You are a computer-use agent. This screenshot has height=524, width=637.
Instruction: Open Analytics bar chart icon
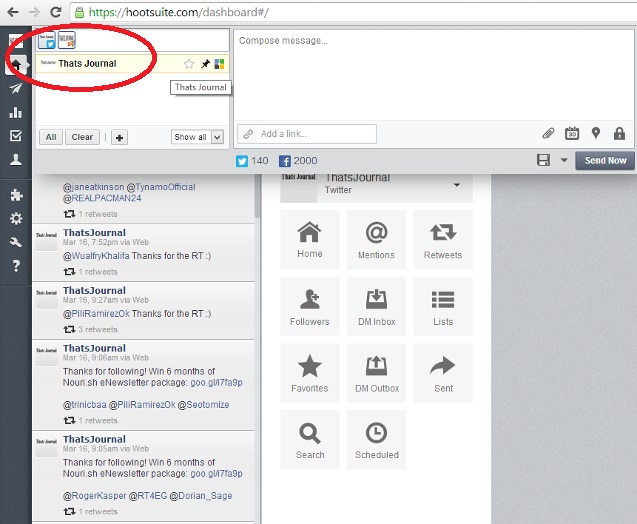click(x=16, y=112)
